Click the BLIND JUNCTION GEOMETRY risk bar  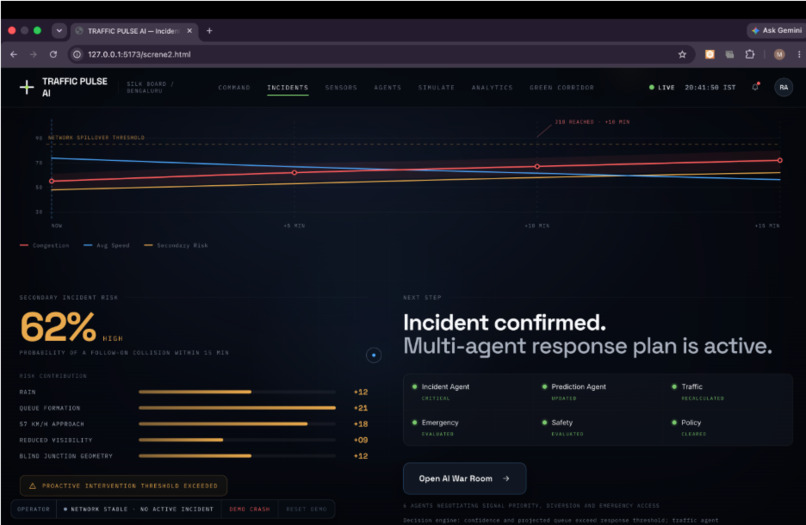236,456
